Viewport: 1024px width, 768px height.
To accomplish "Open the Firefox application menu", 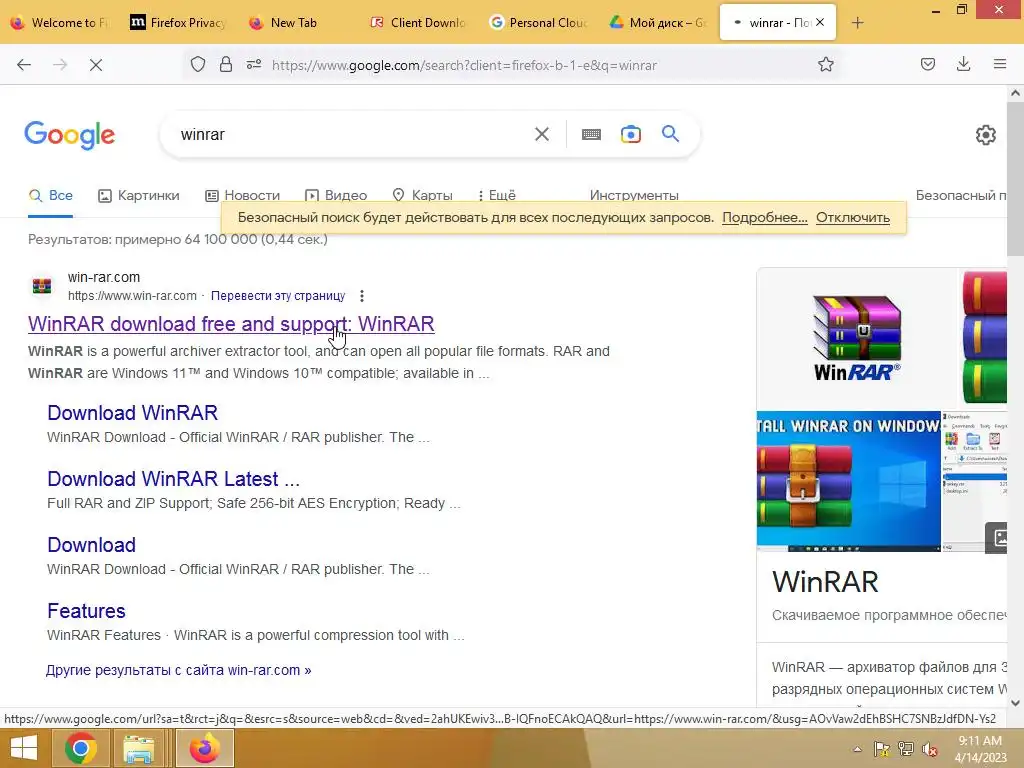I will [1000, 65].
